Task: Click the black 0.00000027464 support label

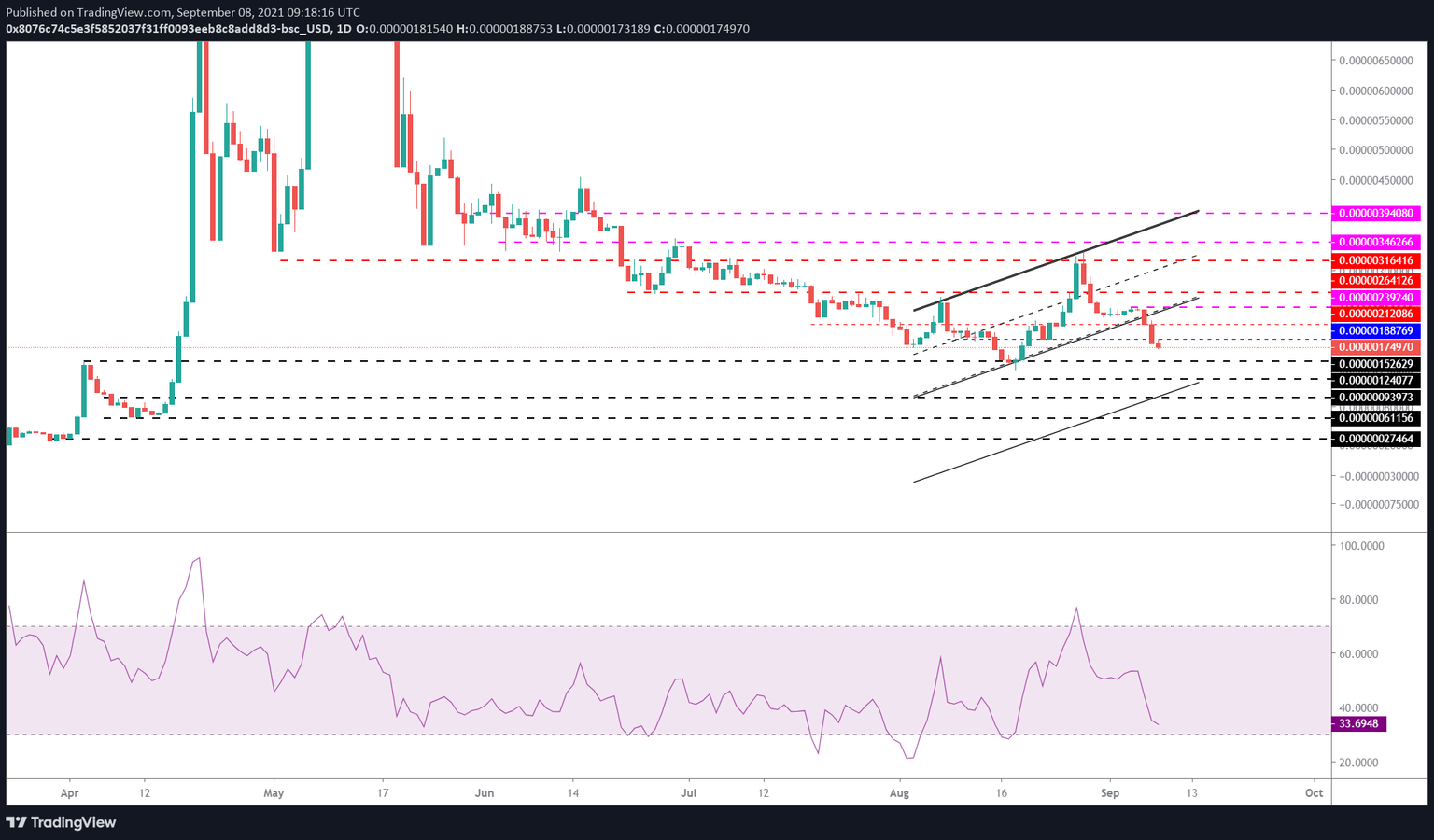Action: 1378,438
